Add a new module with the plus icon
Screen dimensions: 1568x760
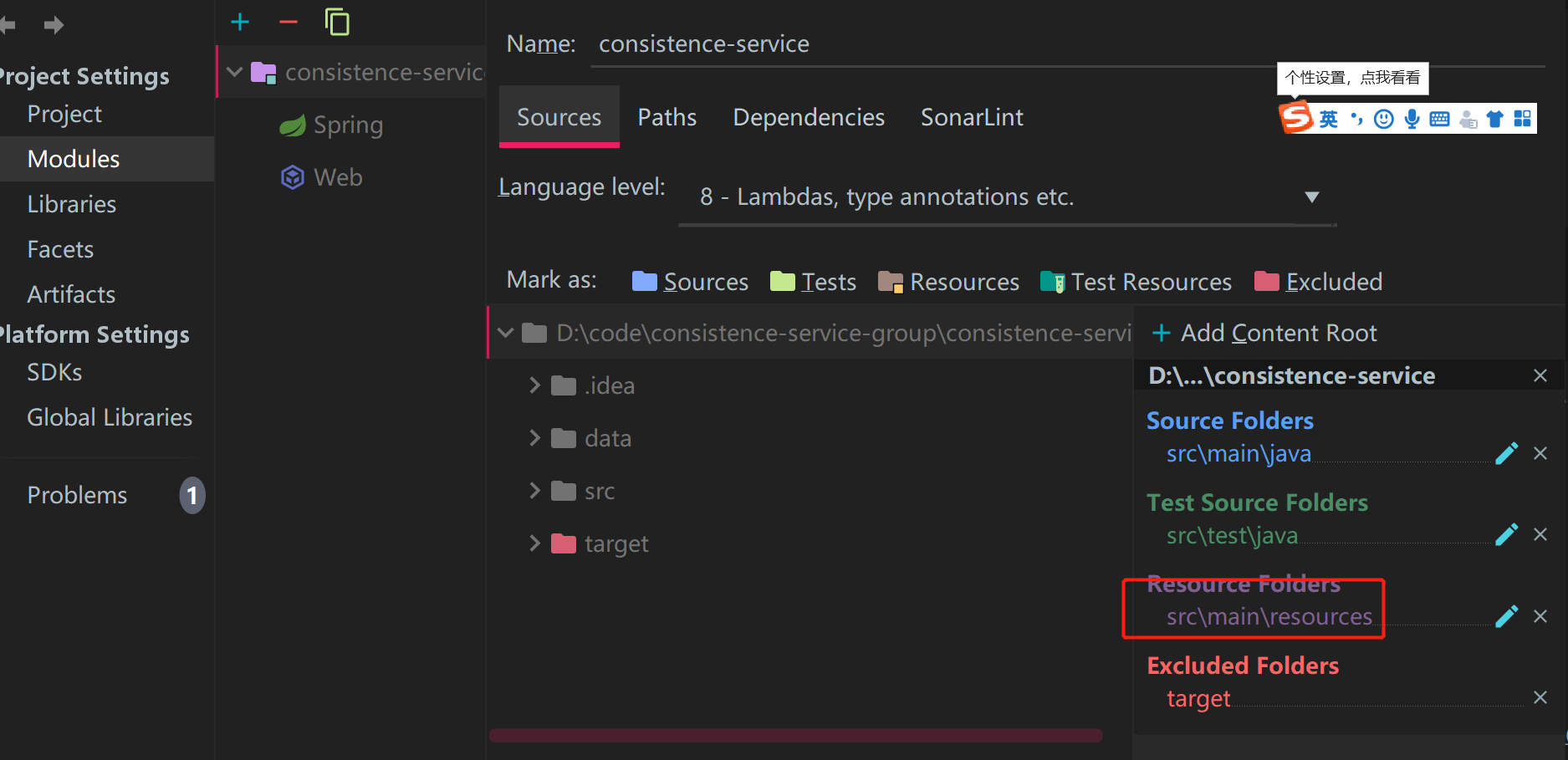(239, 22)
